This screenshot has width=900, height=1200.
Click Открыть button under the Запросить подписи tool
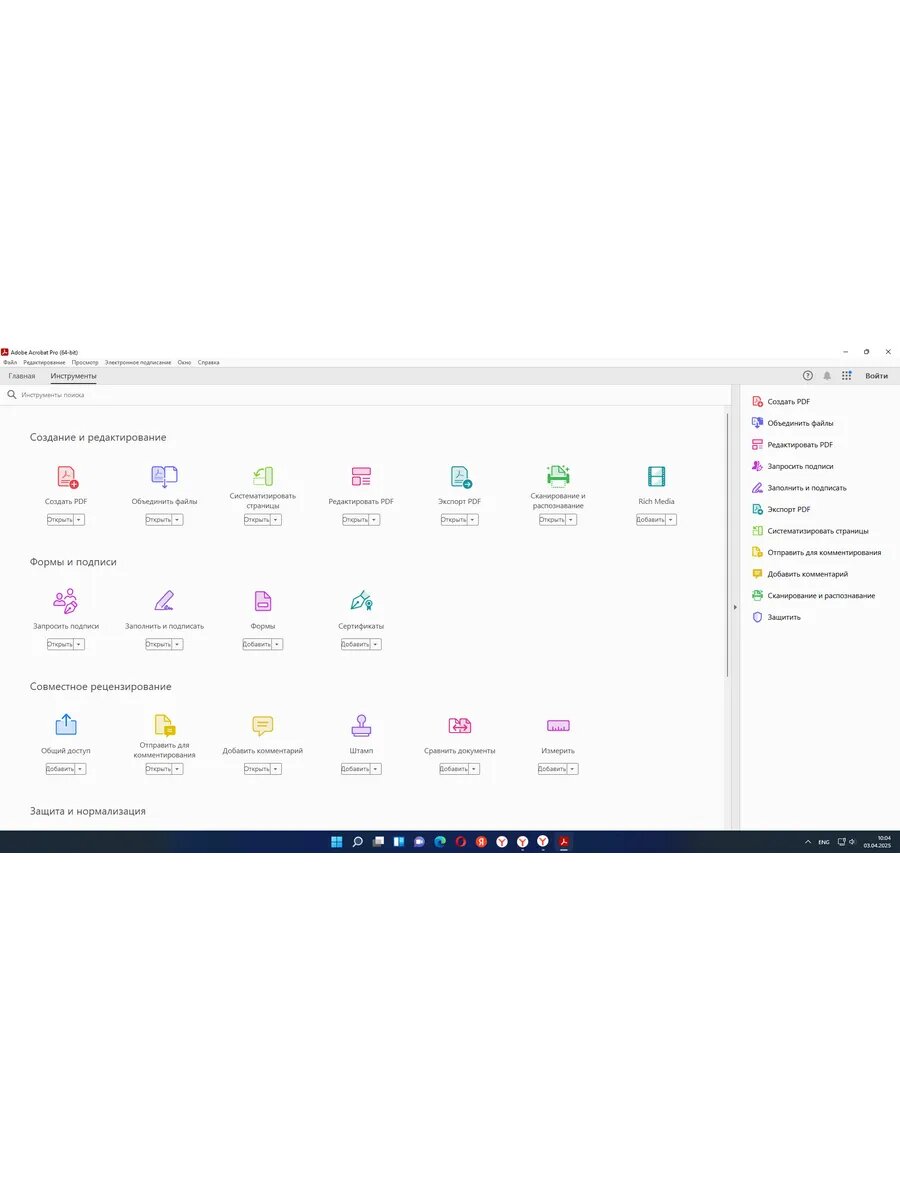(x=60, y=644)
